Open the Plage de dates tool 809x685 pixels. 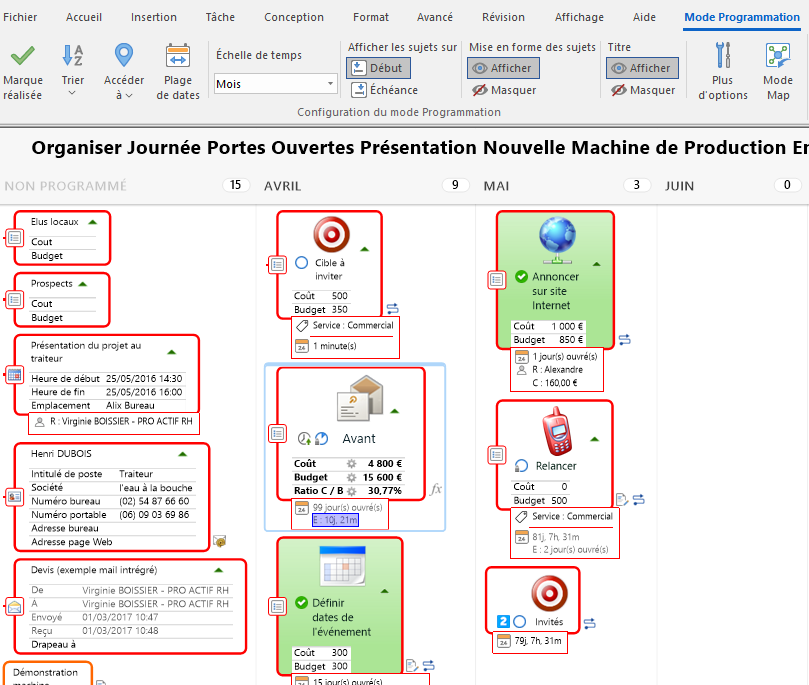point(178,56)
